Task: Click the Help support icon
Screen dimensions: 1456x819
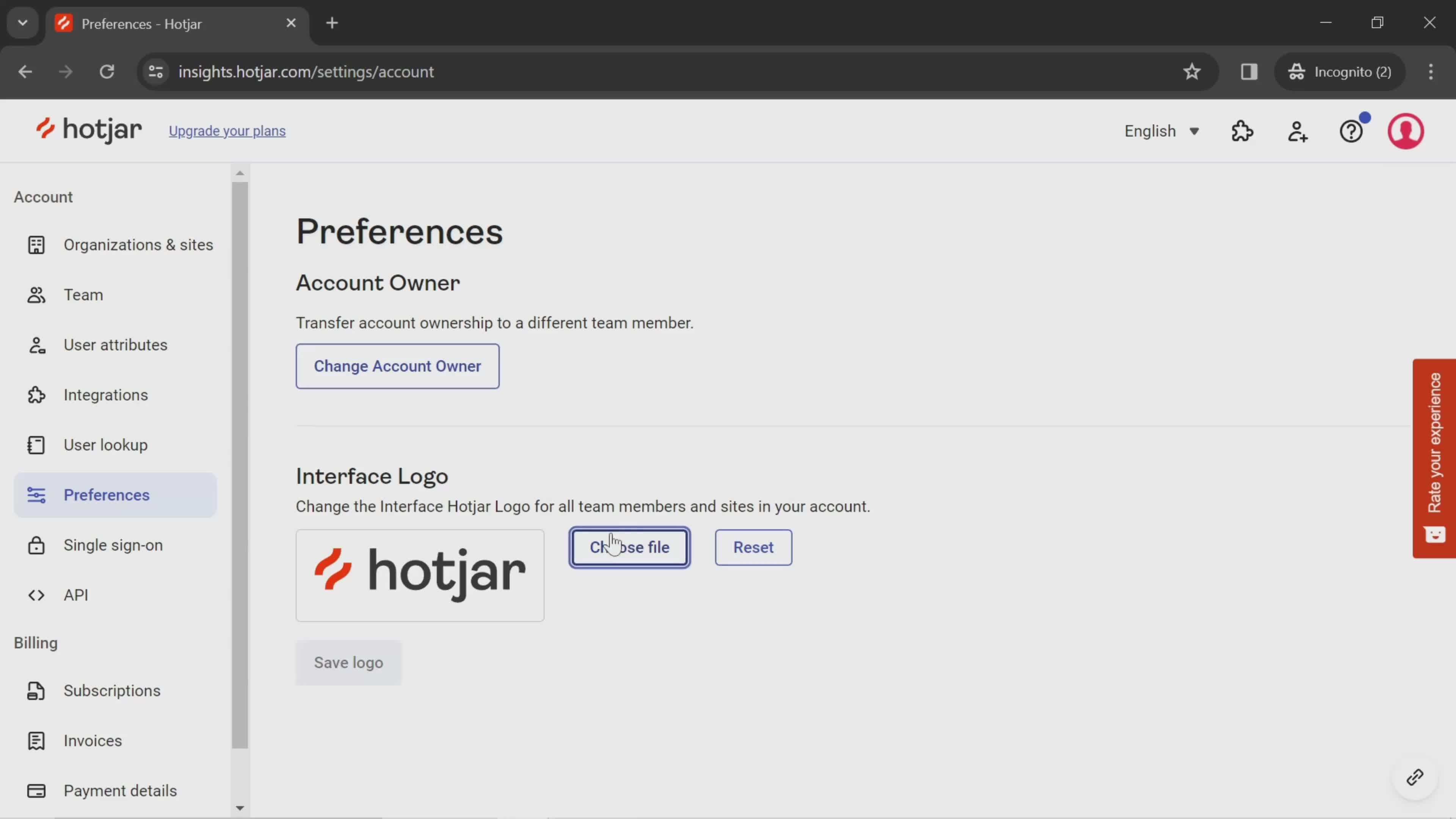Action: (1352, 130)
